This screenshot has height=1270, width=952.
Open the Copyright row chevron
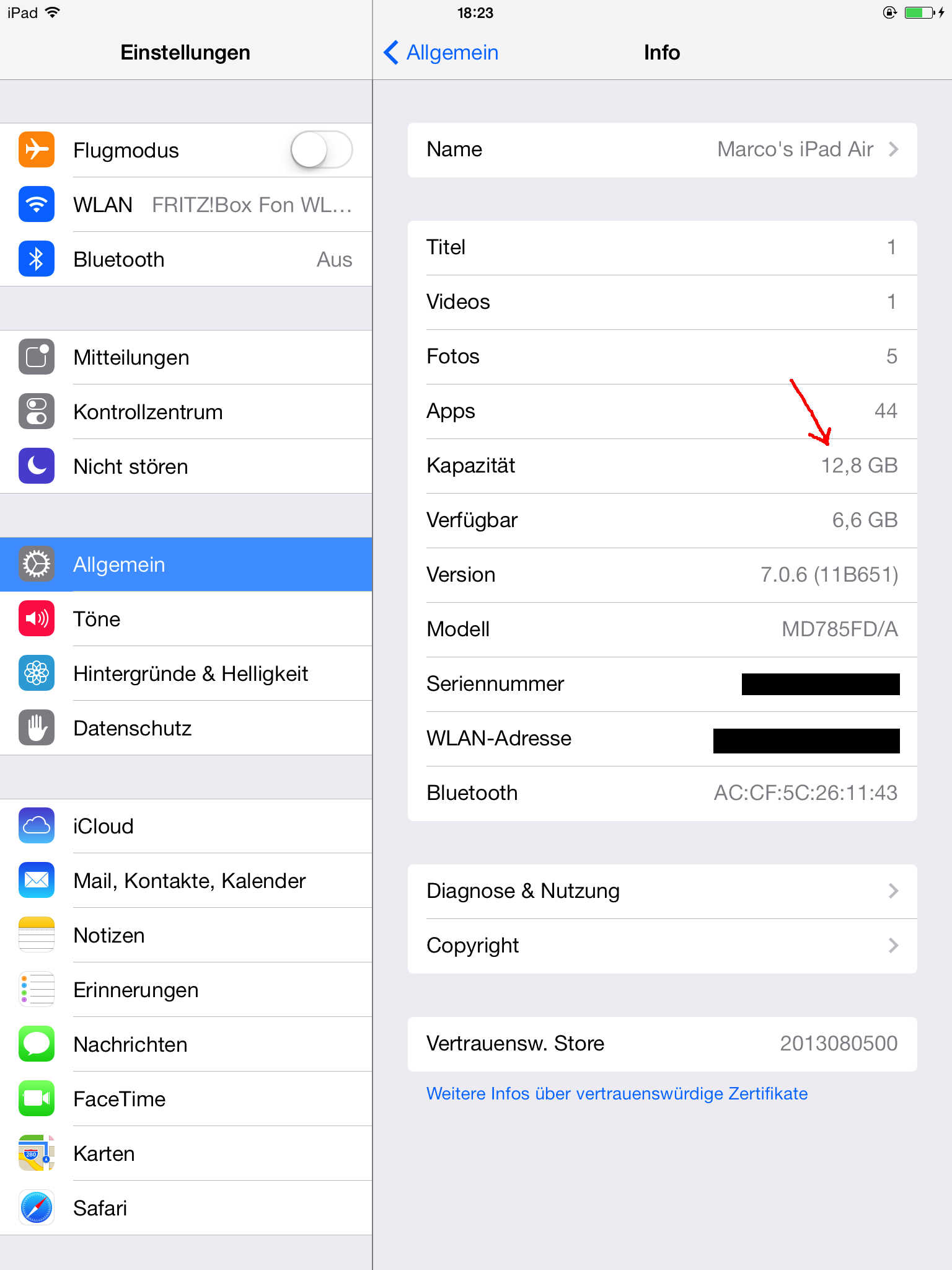[893, 946]
